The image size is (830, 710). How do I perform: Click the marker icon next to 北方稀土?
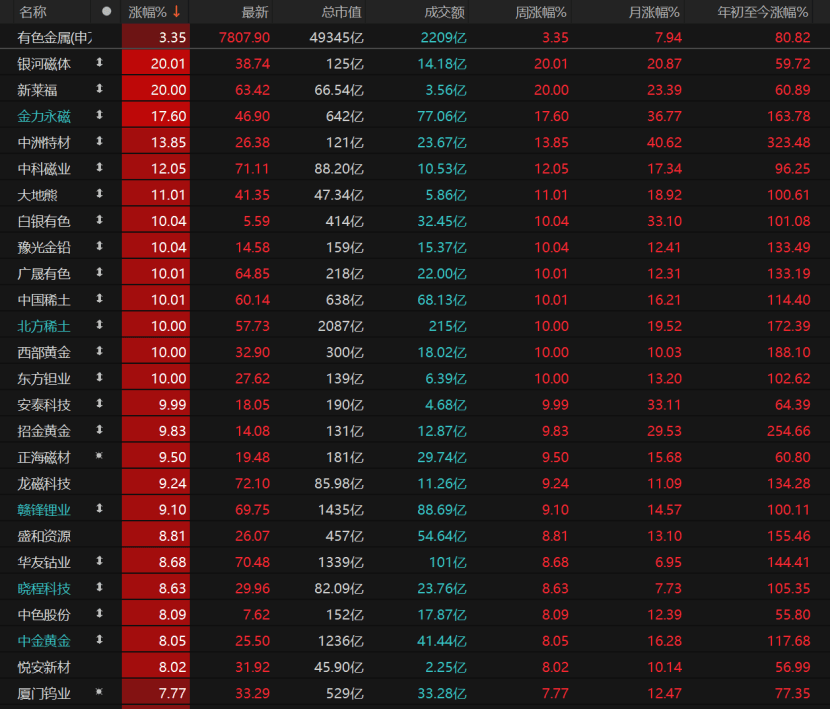click(x=99, y=325)
